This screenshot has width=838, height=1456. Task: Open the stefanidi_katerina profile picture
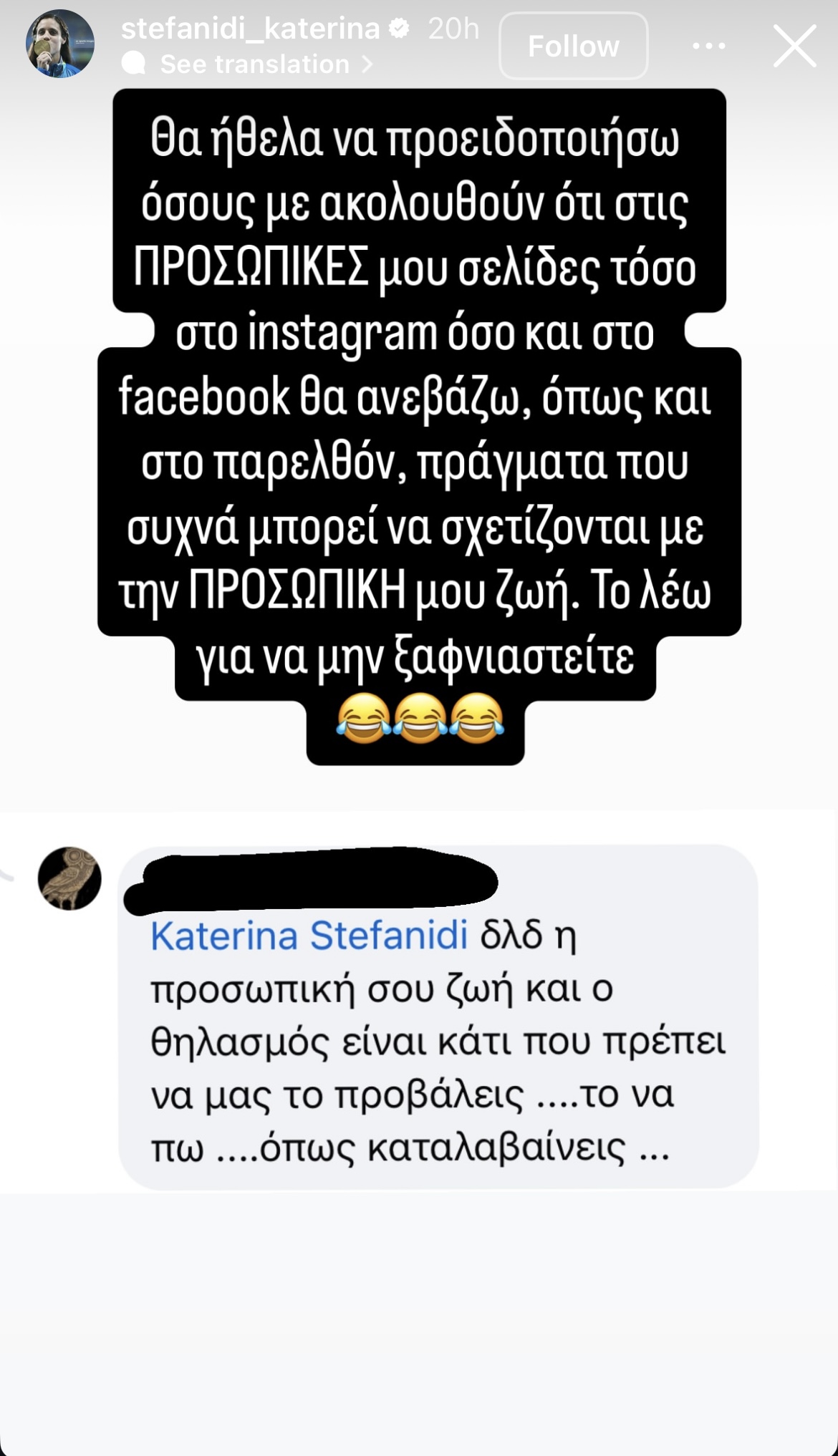60,44
